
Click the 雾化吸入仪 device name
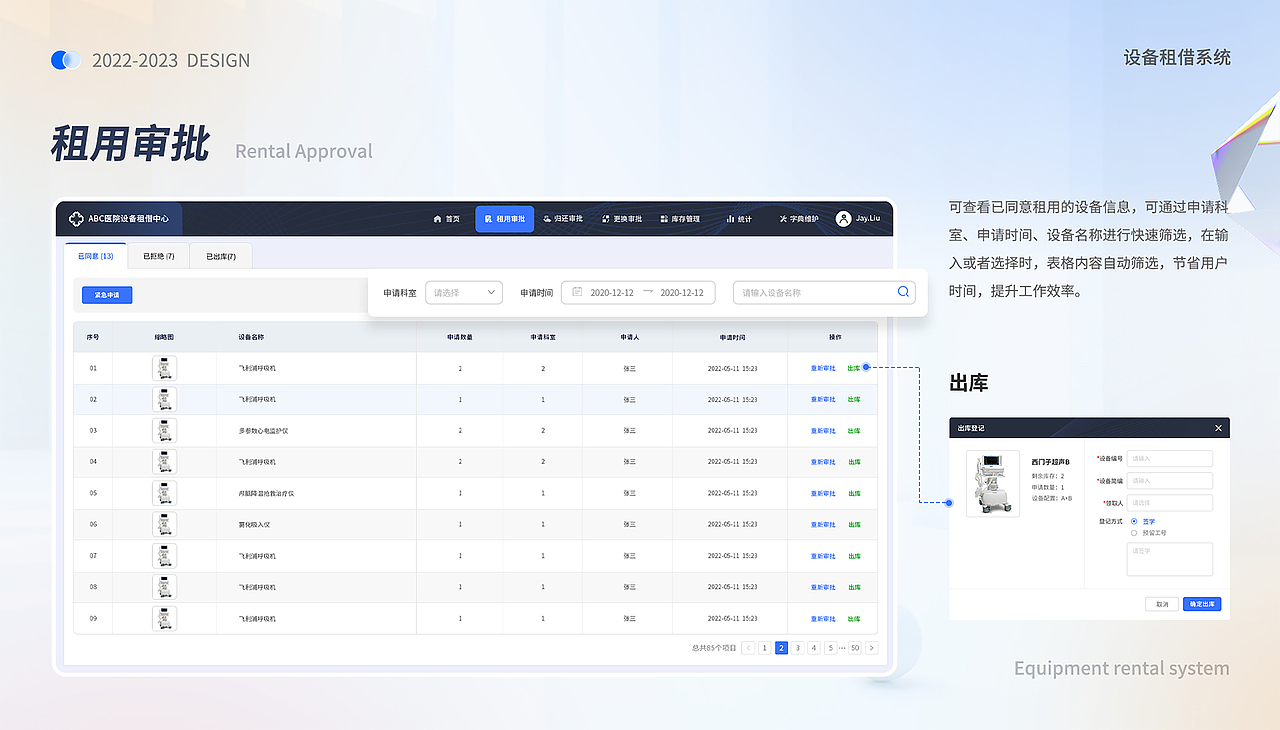pos(256,525)
